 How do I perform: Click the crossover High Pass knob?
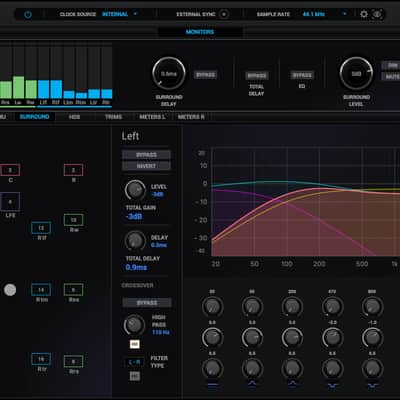134,325
